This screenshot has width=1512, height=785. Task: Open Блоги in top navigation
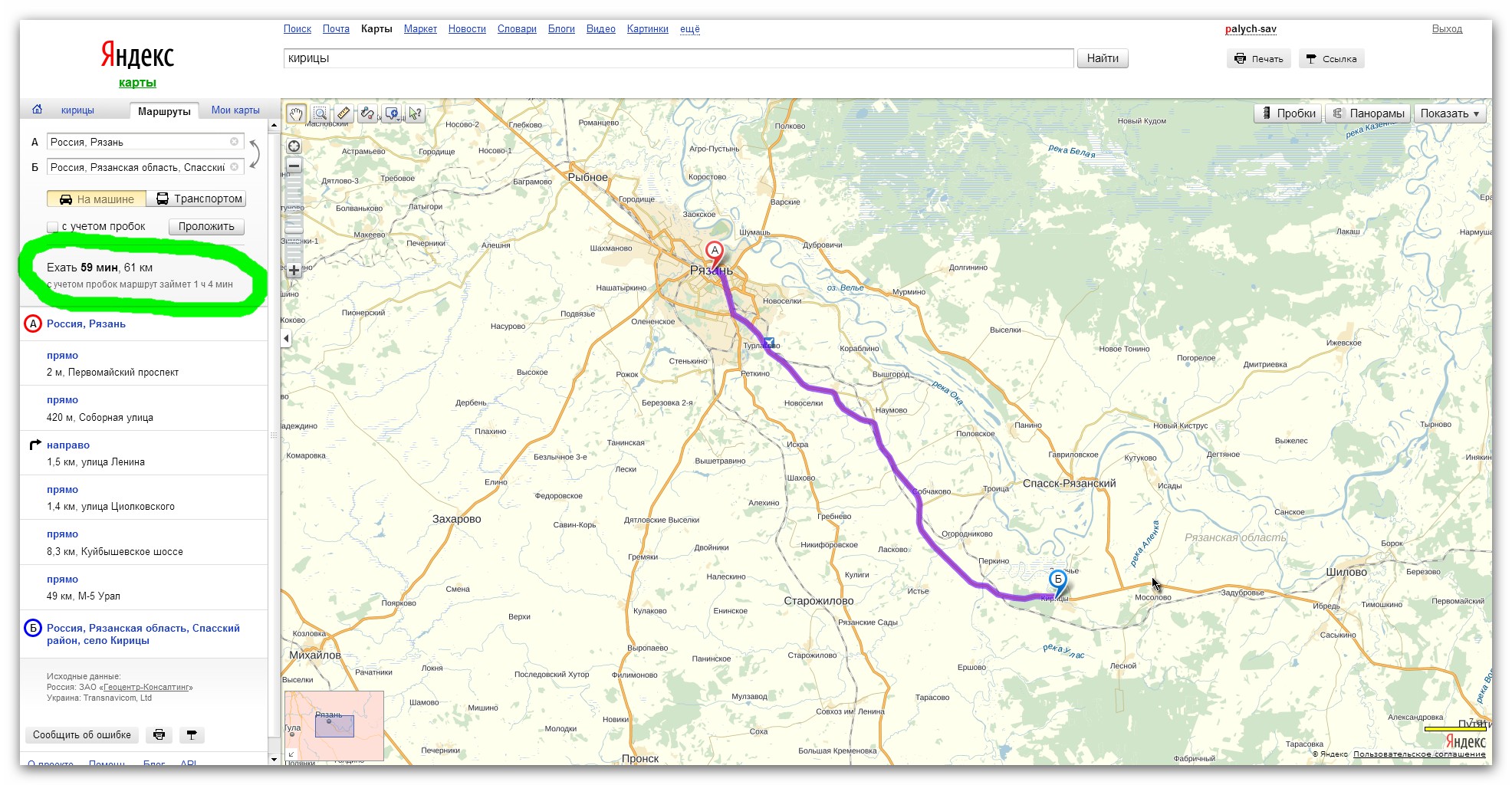pyautogui.click(x=561, y=29)
